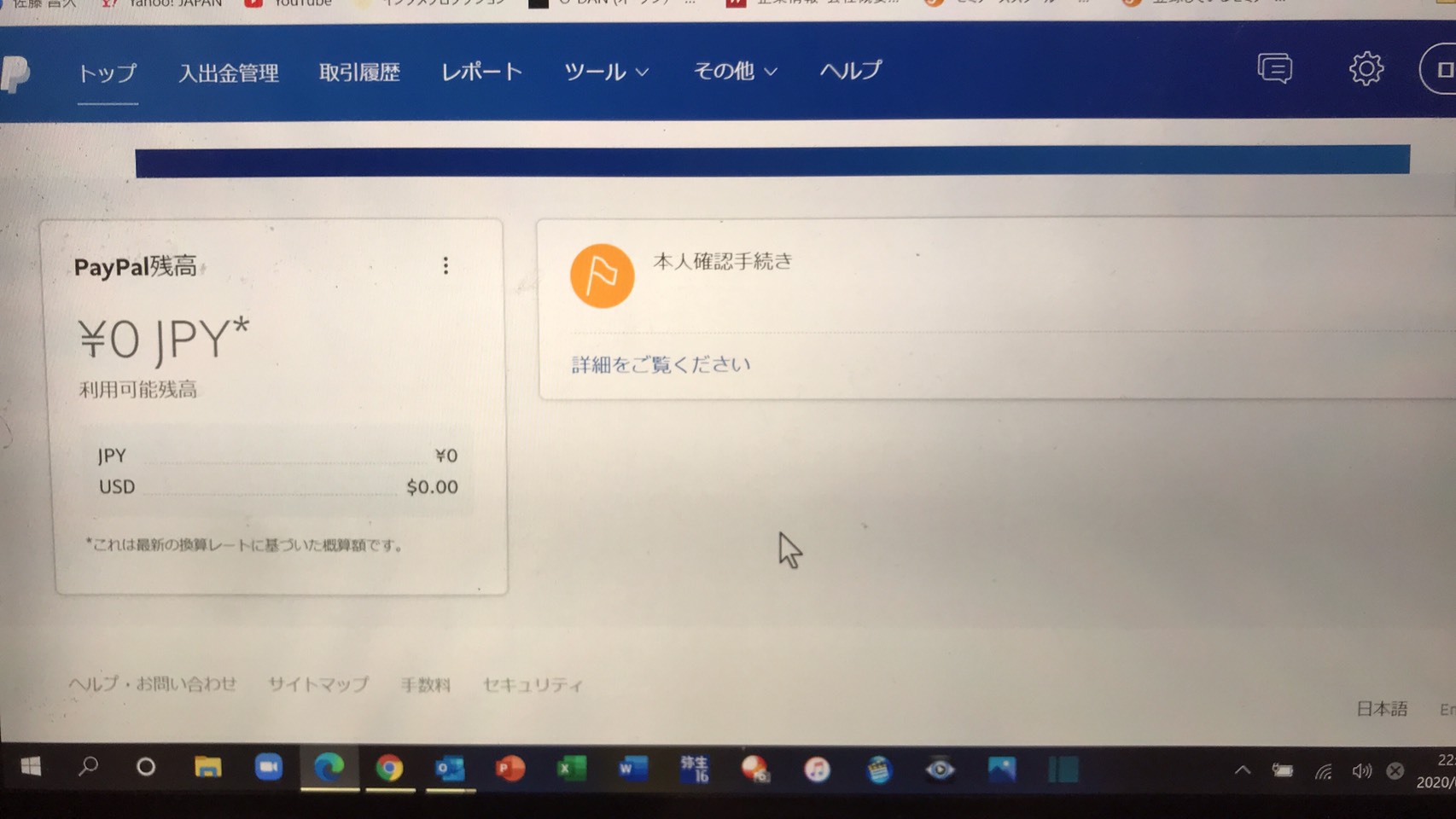This screenshot has width=1456, height=819.
Task: Launch Word from taskbar
Action: point(632,770)
